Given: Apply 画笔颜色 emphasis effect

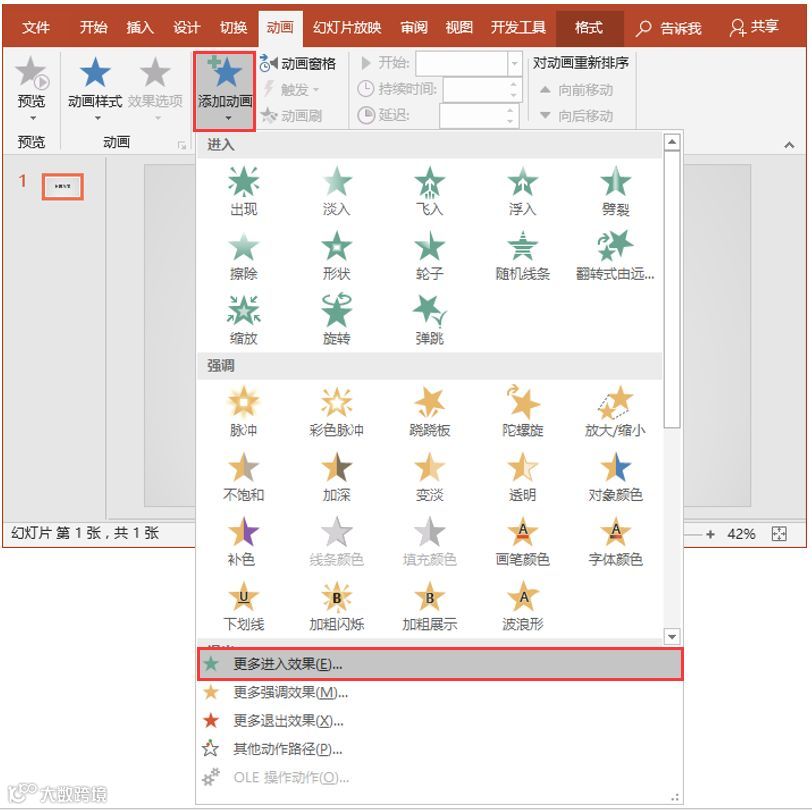Looking at the screenshot, I should click(523, 541).
